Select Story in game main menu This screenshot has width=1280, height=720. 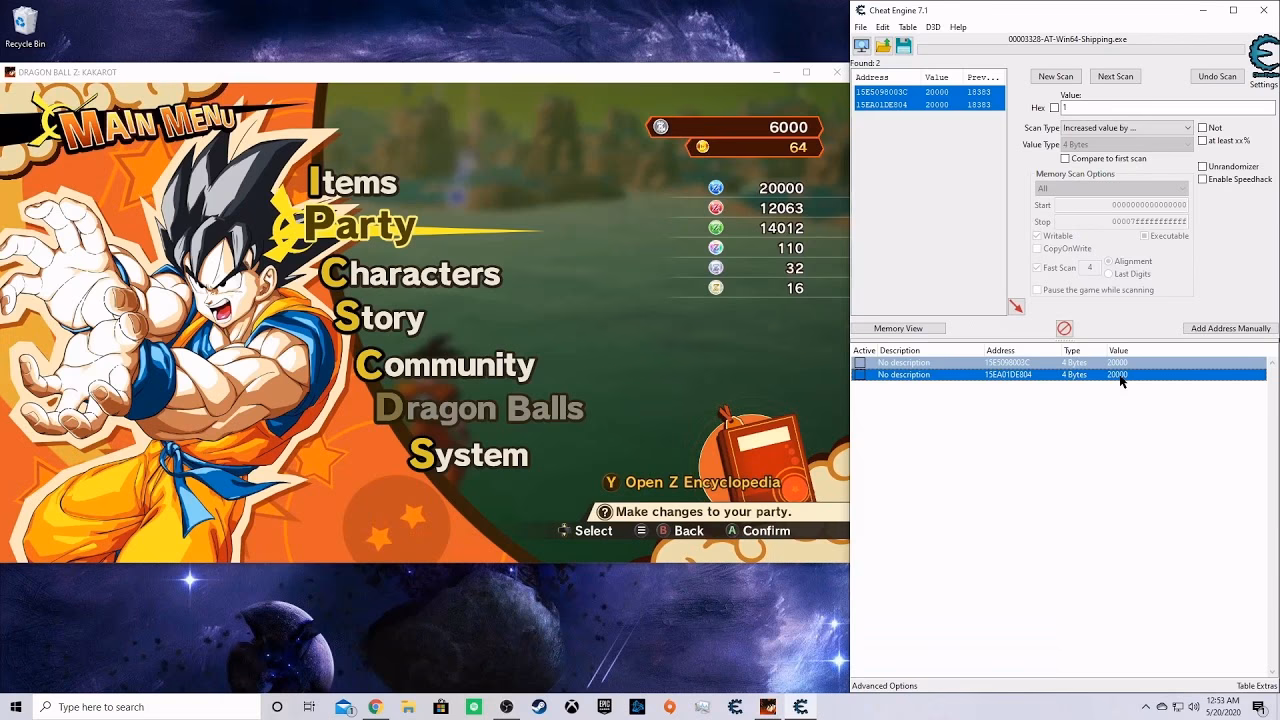click(x=379, y=317)
